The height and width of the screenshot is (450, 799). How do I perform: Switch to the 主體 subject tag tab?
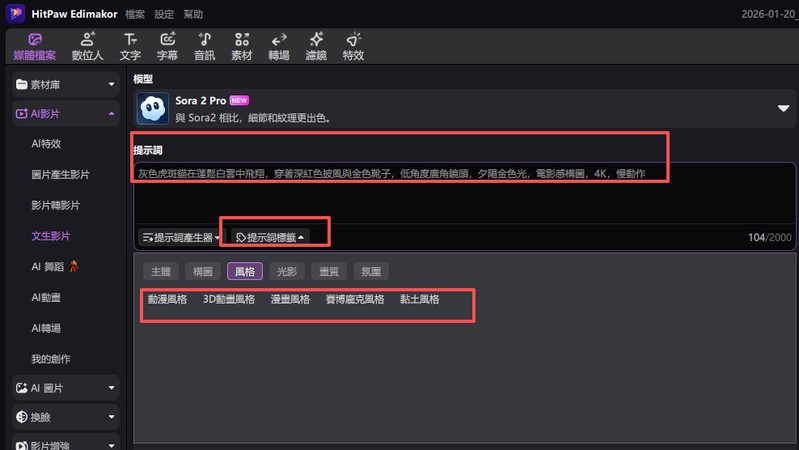(161, 272)
